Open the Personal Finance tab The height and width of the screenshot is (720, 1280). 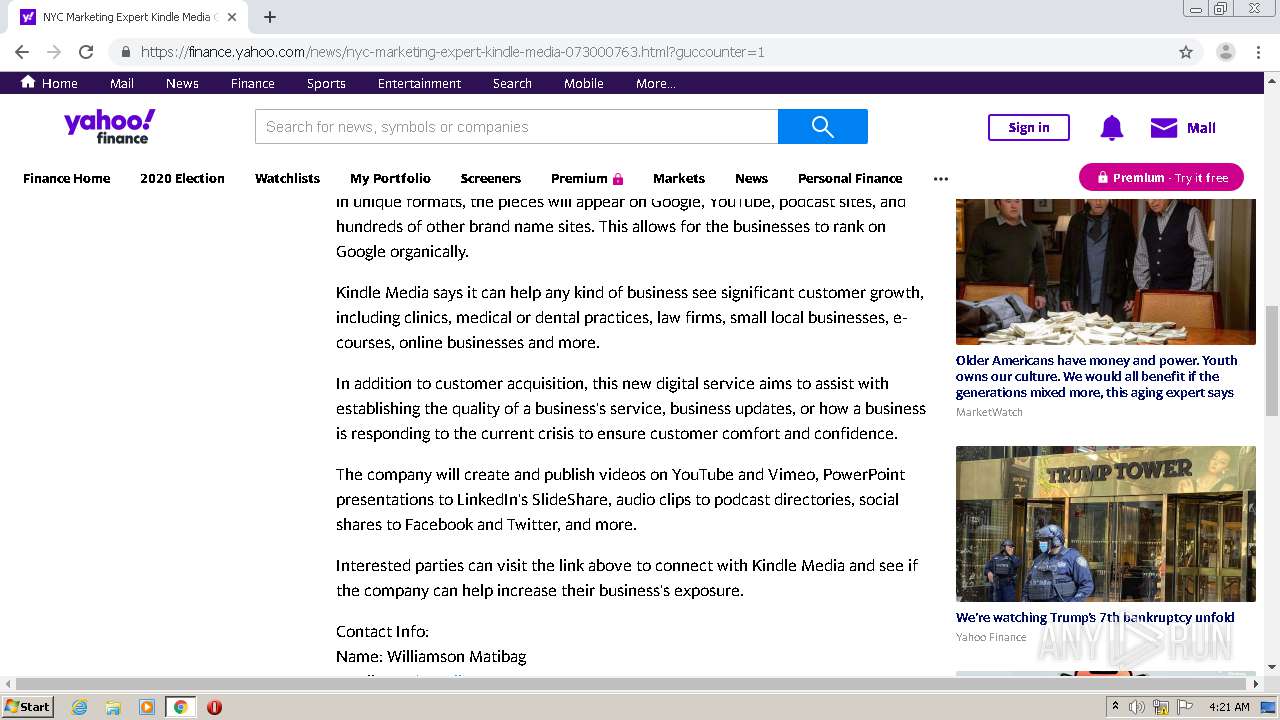[x=850, y=178]
